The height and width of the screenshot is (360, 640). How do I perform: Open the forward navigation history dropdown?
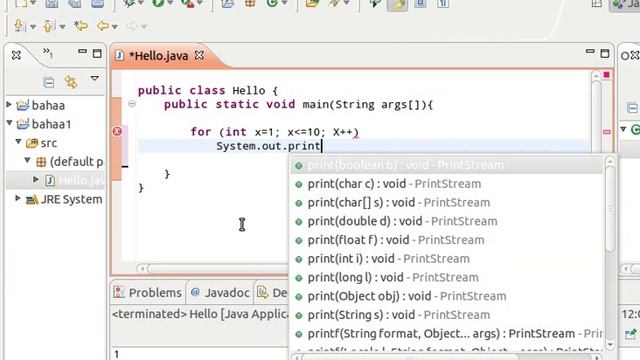144,27
